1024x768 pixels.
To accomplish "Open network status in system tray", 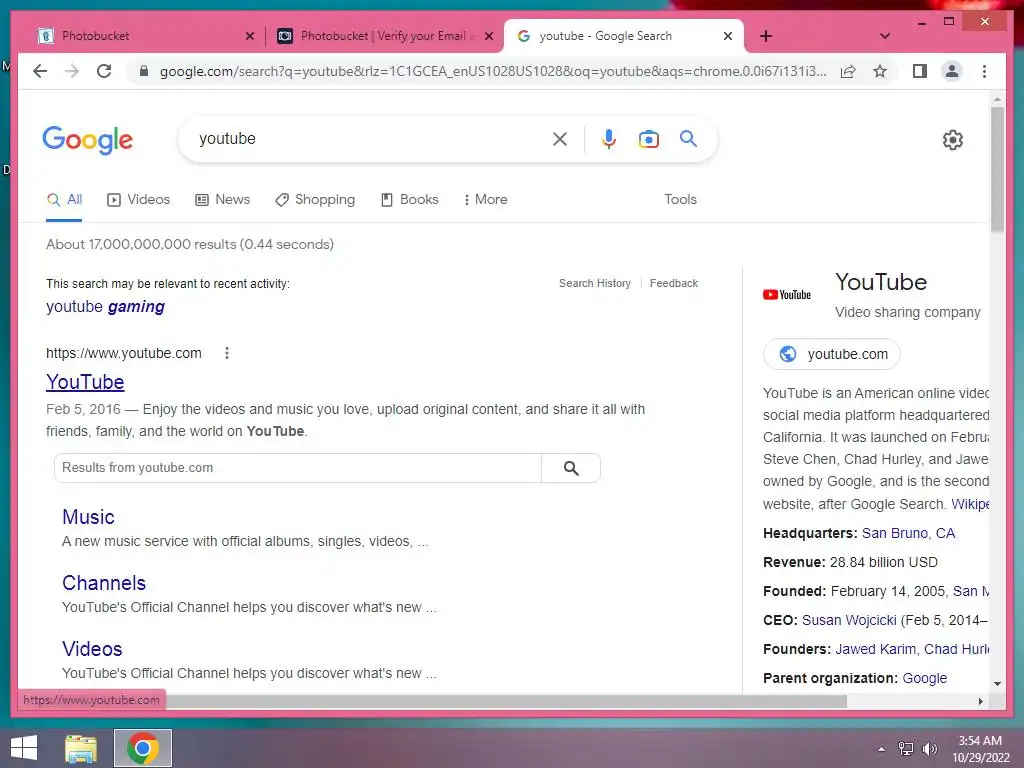I will [906, 749].
